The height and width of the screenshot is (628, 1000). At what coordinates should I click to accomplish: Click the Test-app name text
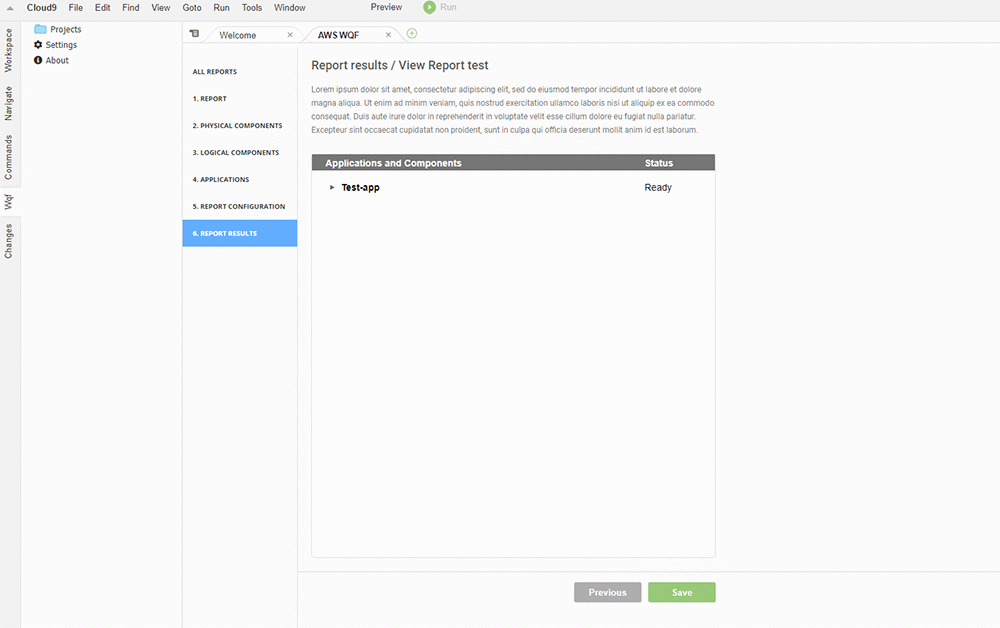click(360, 187)
